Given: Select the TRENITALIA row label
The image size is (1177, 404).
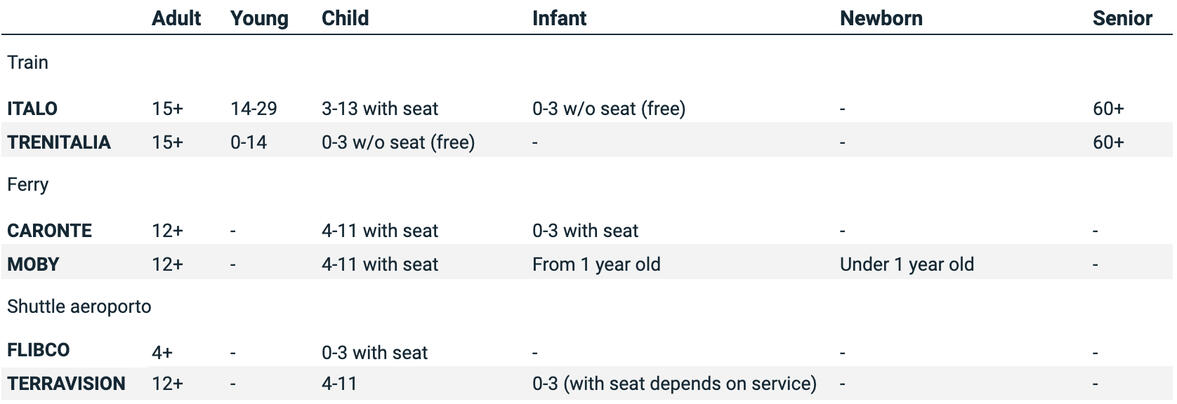Looking at the screenshot, I should coord(59,142).
